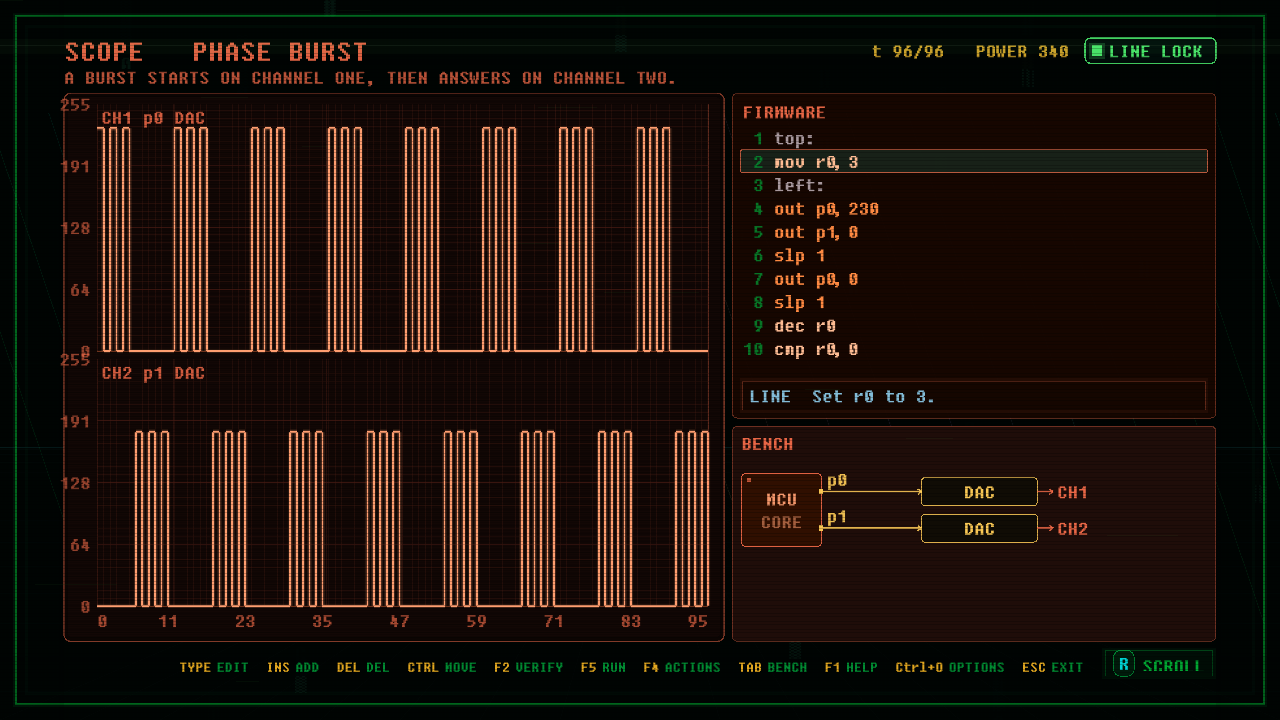Screen dimensions: 1280x720
Task: Click the p1 port label on bench
Action: (x=837, y=517)
